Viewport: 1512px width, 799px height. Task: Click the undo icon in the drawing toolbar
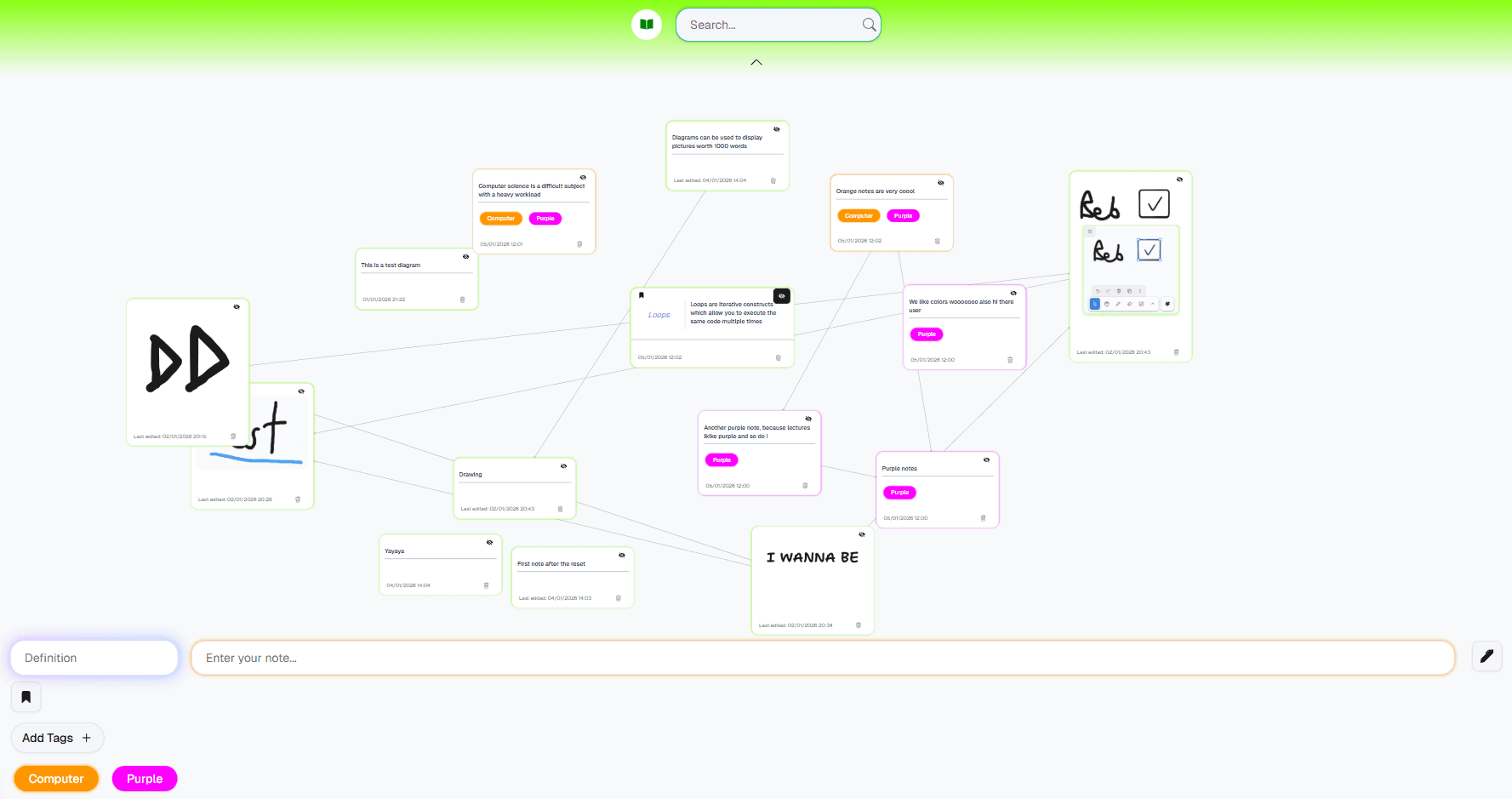click(1097, 290)
